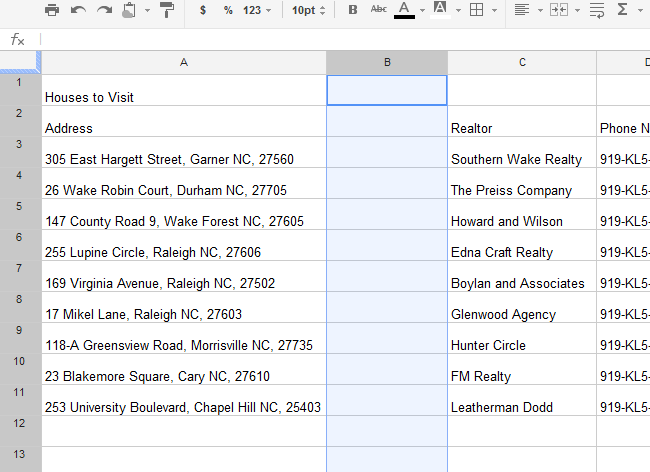This screenshot has width=650, height=472.
Task: Click the Undo arrow icon
Action: (x=78, y=10)
